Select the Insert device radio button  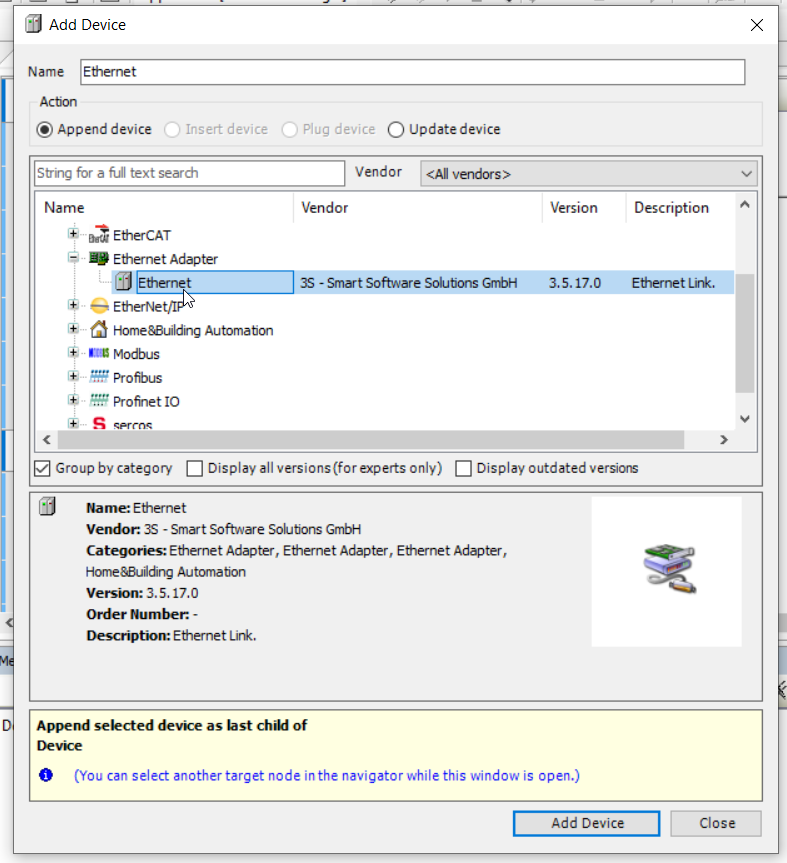(172, 129)
